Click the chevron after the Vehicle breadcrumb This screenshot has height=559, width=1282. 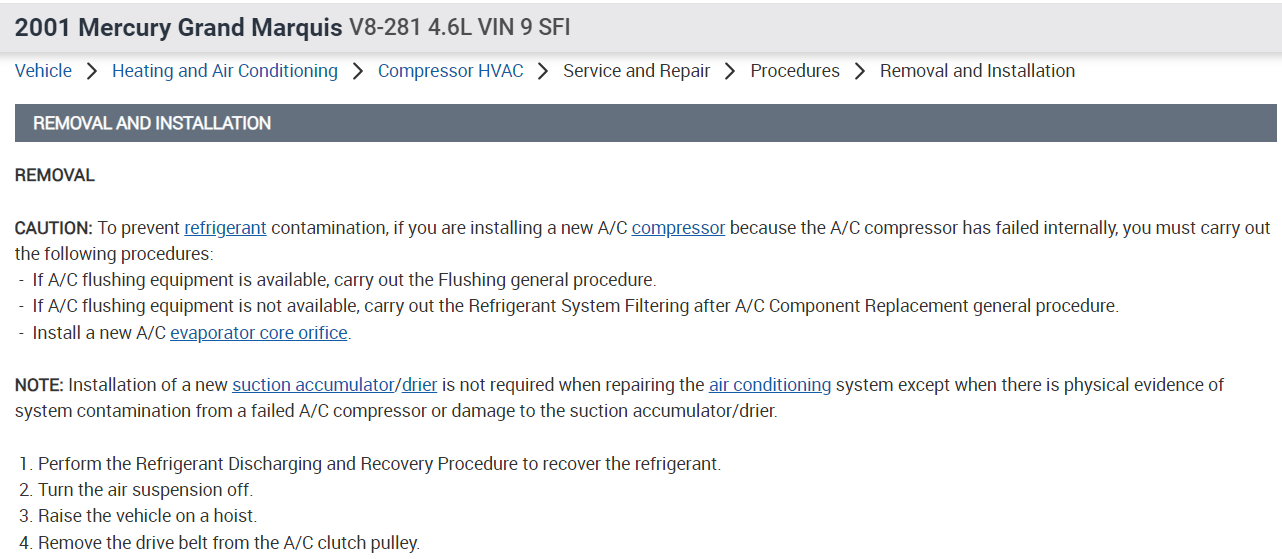[x=92, y=71]
